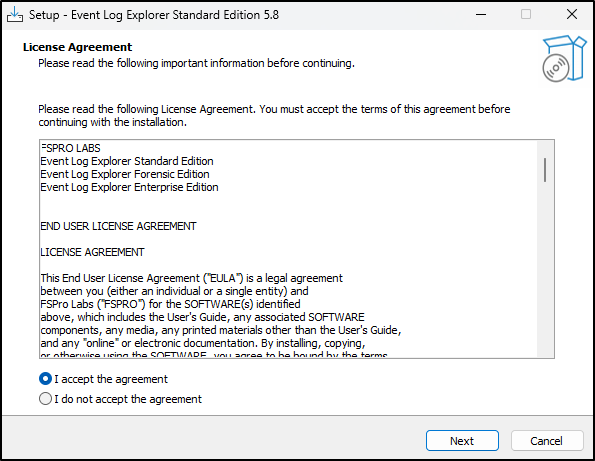Viewport: 595px width, 461px height.
Task: Click the setup installer icon in title bar
Action: [x=15, y=15]
